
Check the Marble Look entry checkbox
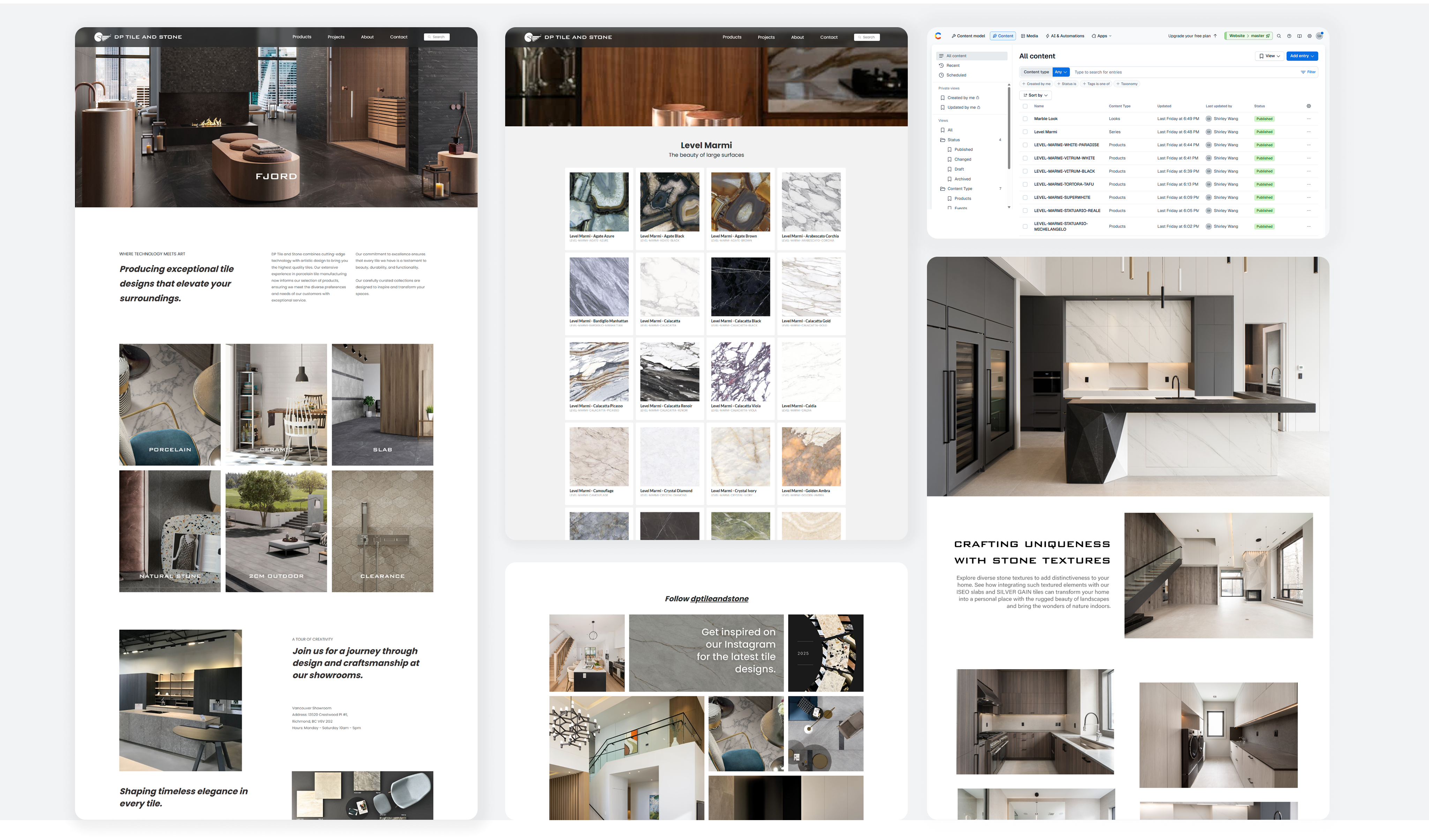(1025, 119)
